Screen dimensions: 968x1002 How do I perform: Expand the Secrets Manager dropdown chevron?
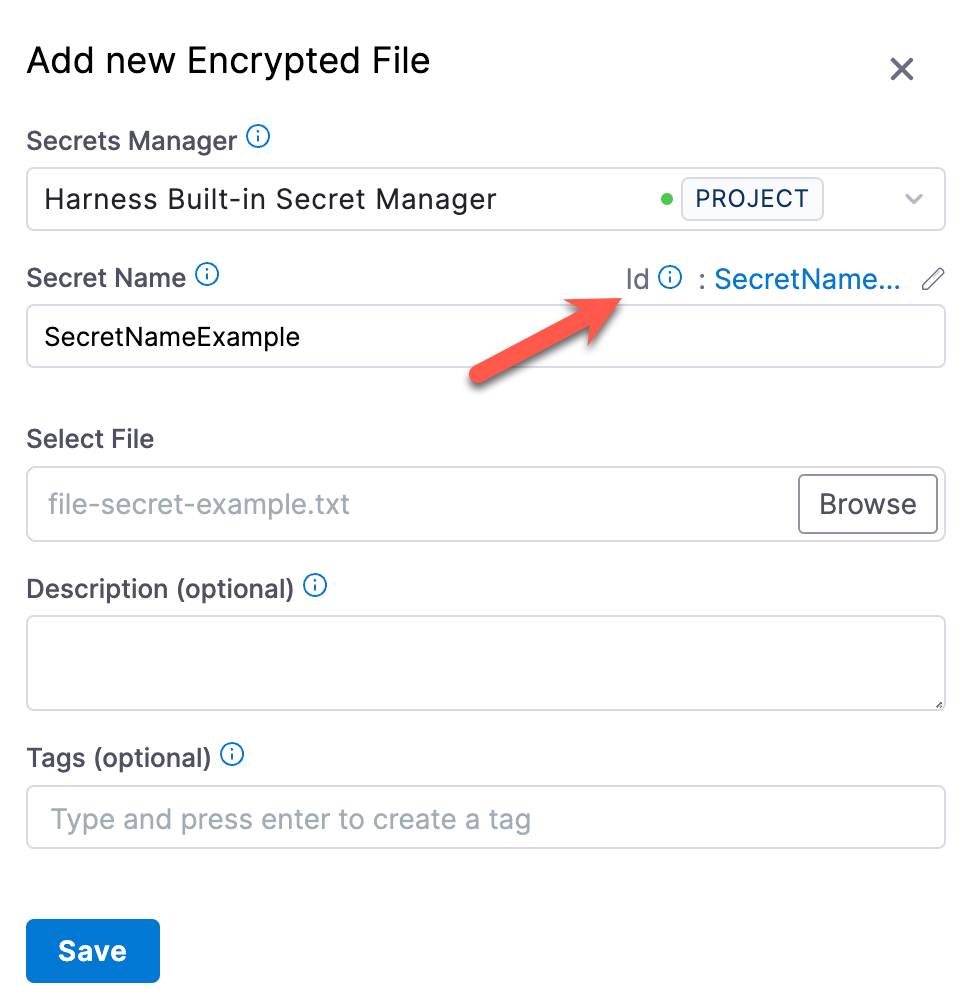point(913,199)
